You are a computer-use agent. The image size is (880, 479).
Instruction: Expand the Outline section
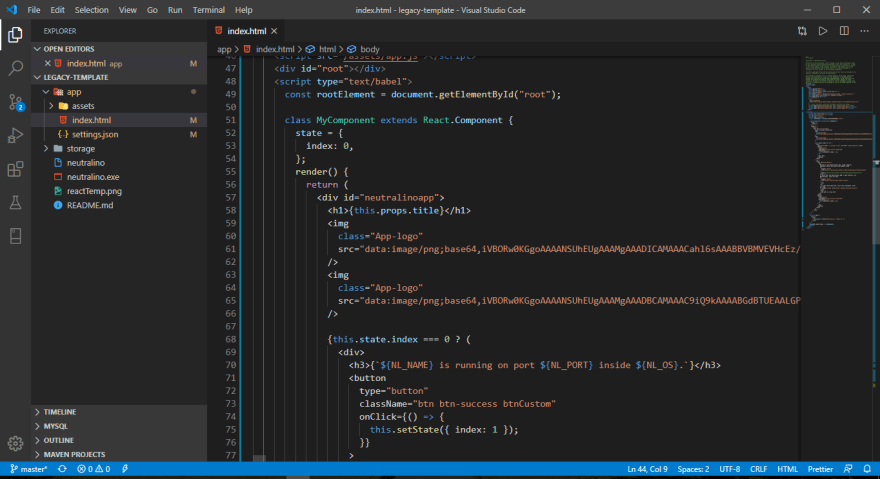(x=119, y=440)
